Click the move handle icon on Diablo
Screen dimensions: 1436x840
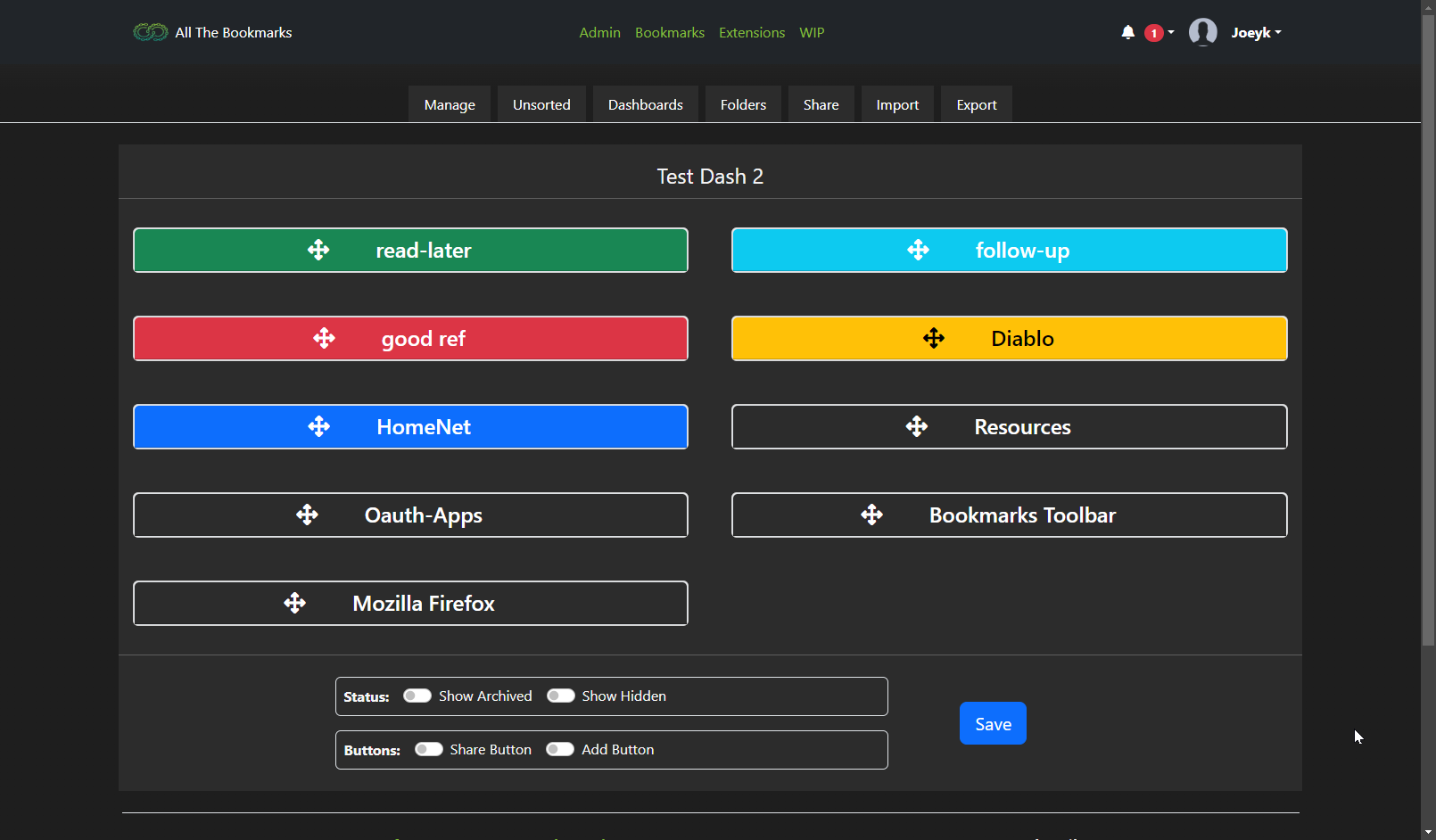pos(934,338)
